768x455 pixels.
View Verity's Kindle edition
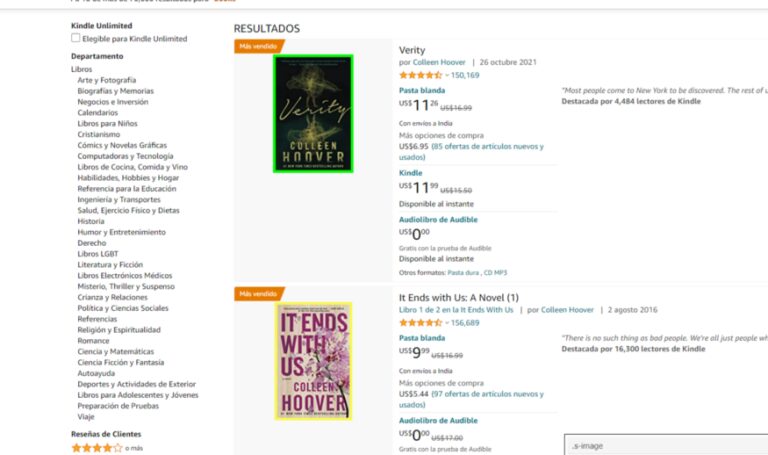coord(410,173)
